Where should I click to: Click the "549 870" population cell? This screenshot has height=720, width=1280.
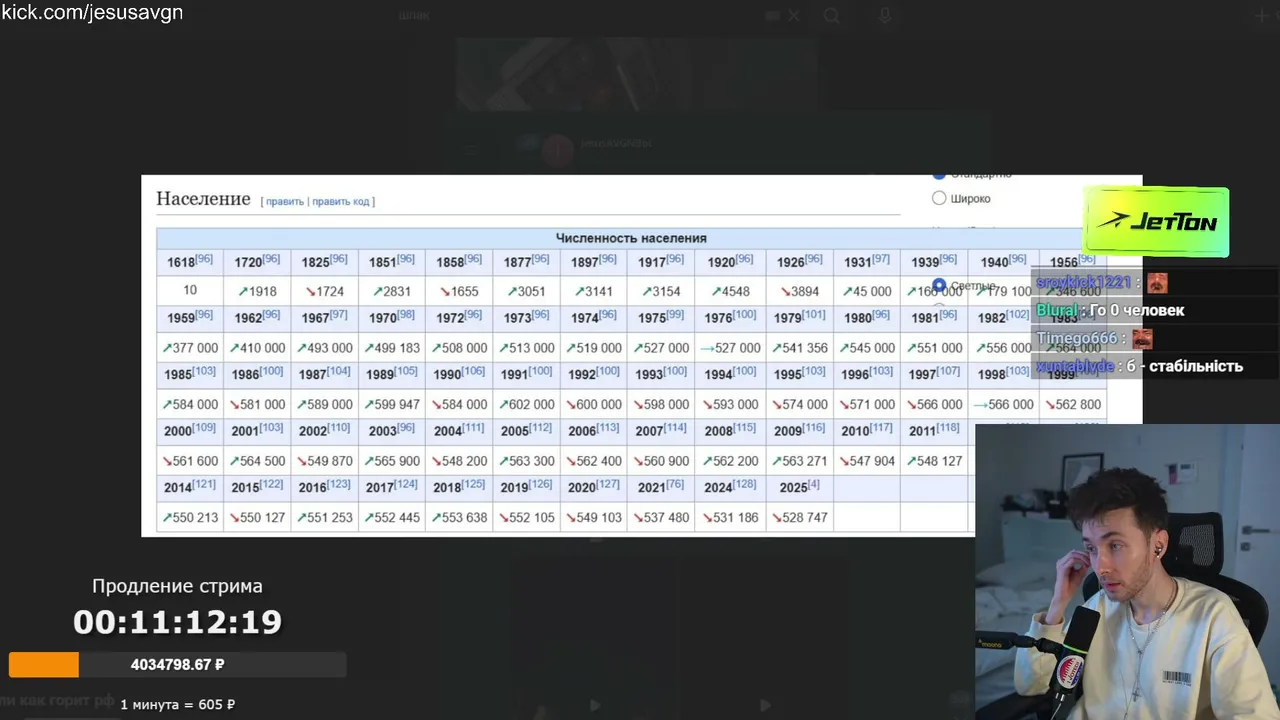[325, 461]
